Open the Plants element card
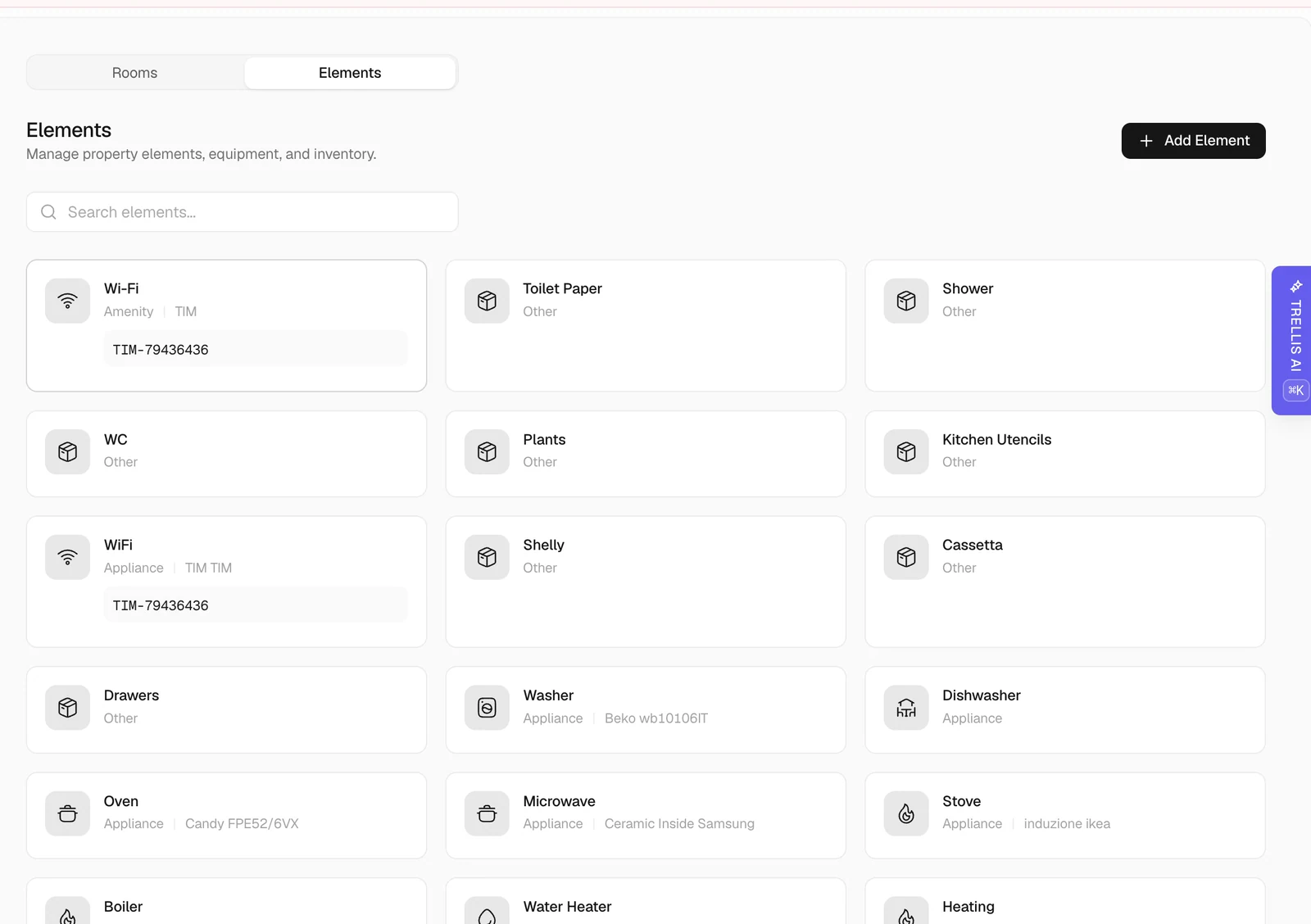 pyautogui.click(x=646, y=454)
